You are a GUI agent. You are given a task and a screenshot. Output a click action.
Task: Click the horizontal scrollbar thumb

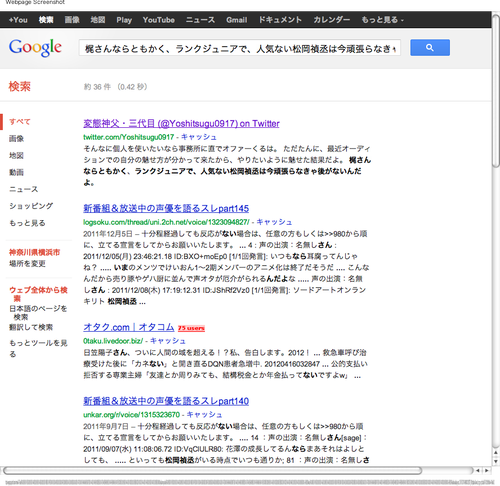click(x=212, y=470)
